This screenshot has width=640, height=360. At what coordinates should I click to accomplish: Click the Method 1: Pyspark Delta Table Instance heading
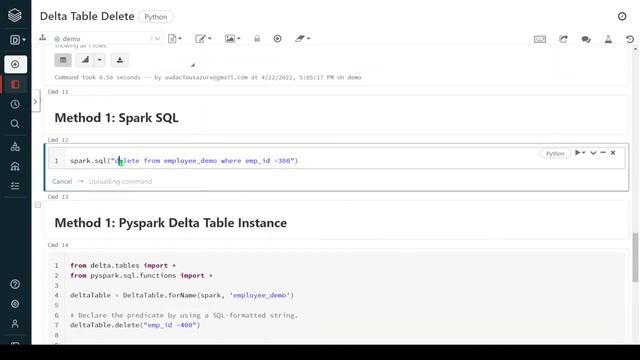[171, 223]
